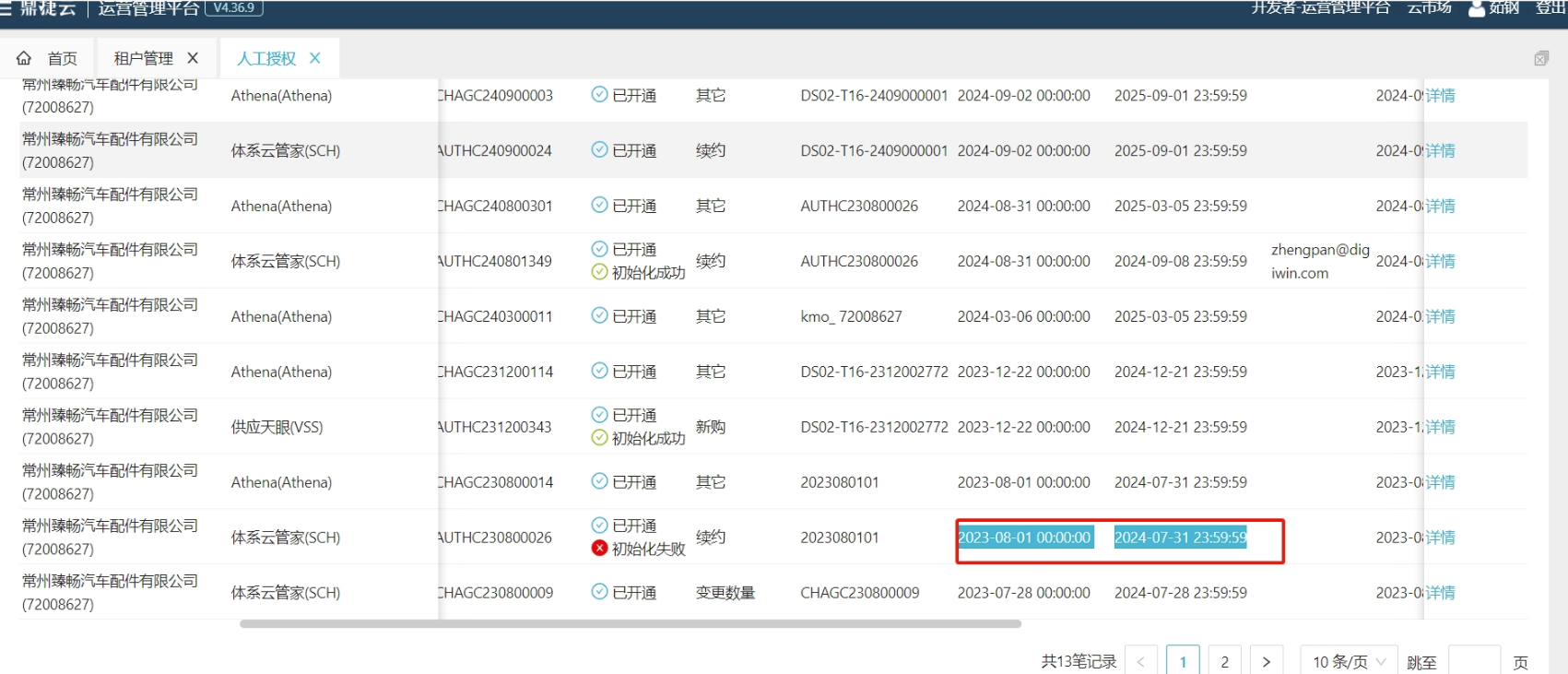
Task: Click the home icon in 首页 tab
Action: tap(24, 58)
